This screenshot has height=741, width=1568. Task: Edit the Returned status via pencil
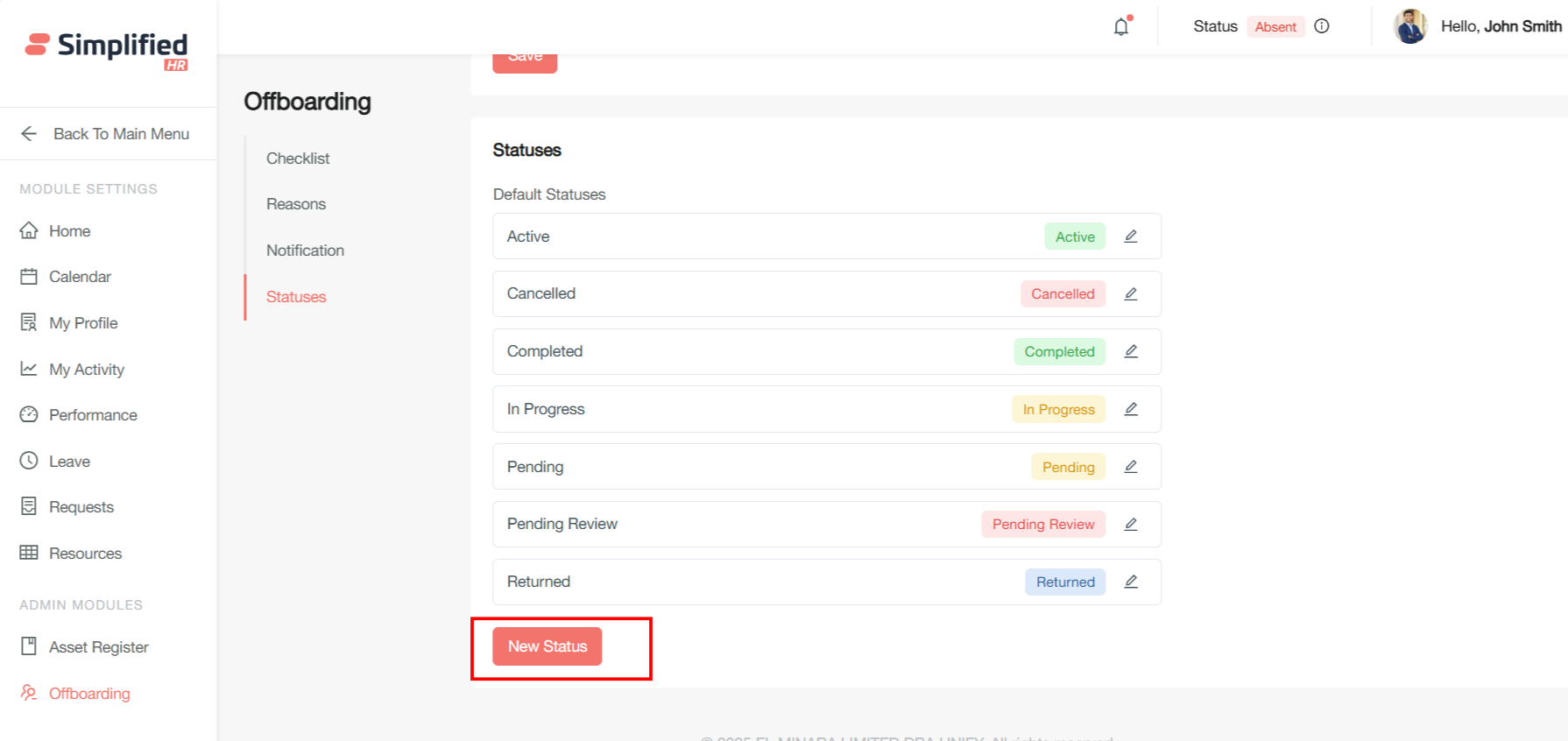click(x=1131, y=582)
